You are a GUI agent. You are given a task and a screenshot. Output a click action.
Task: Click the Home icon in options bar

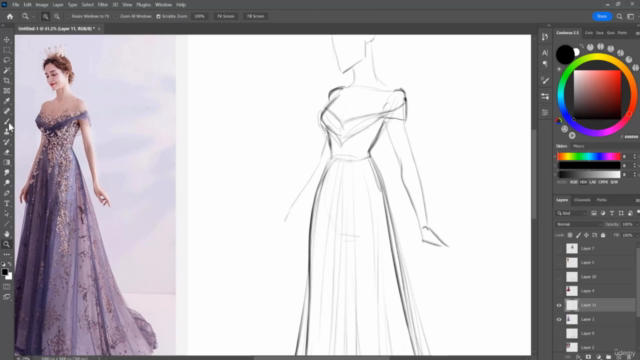(x=10, y=16)
